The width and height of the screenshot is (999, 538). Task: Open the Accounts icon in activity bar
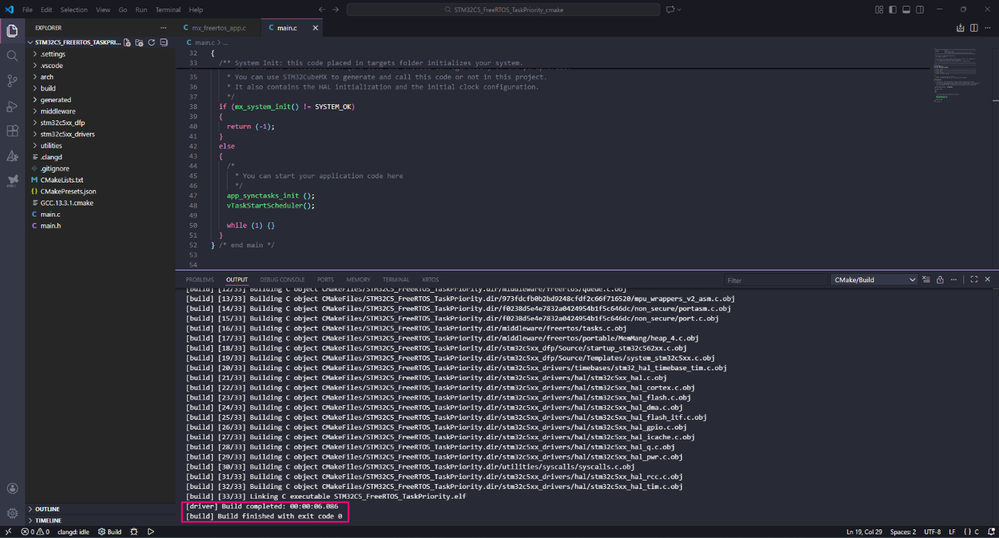tap(12, 488)
